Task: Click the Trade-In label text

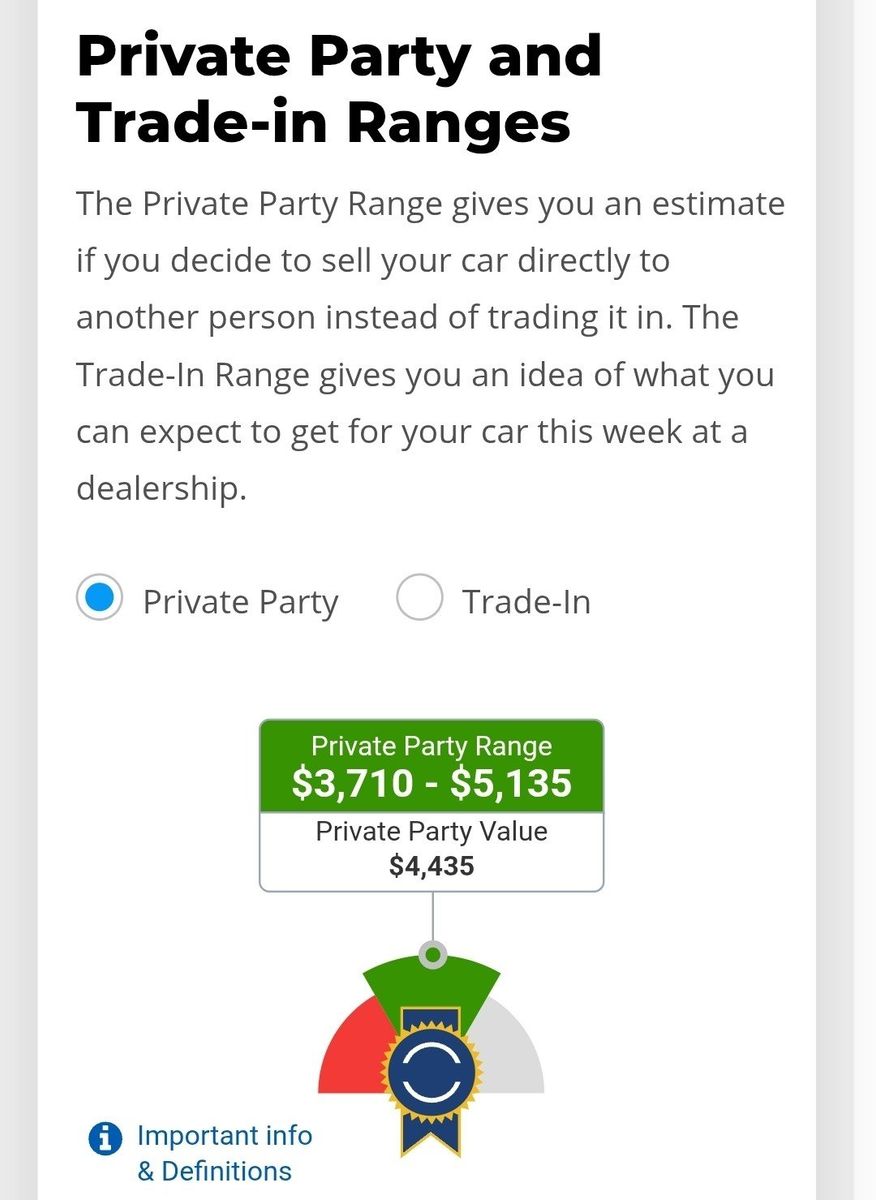Action: (526, 602)
